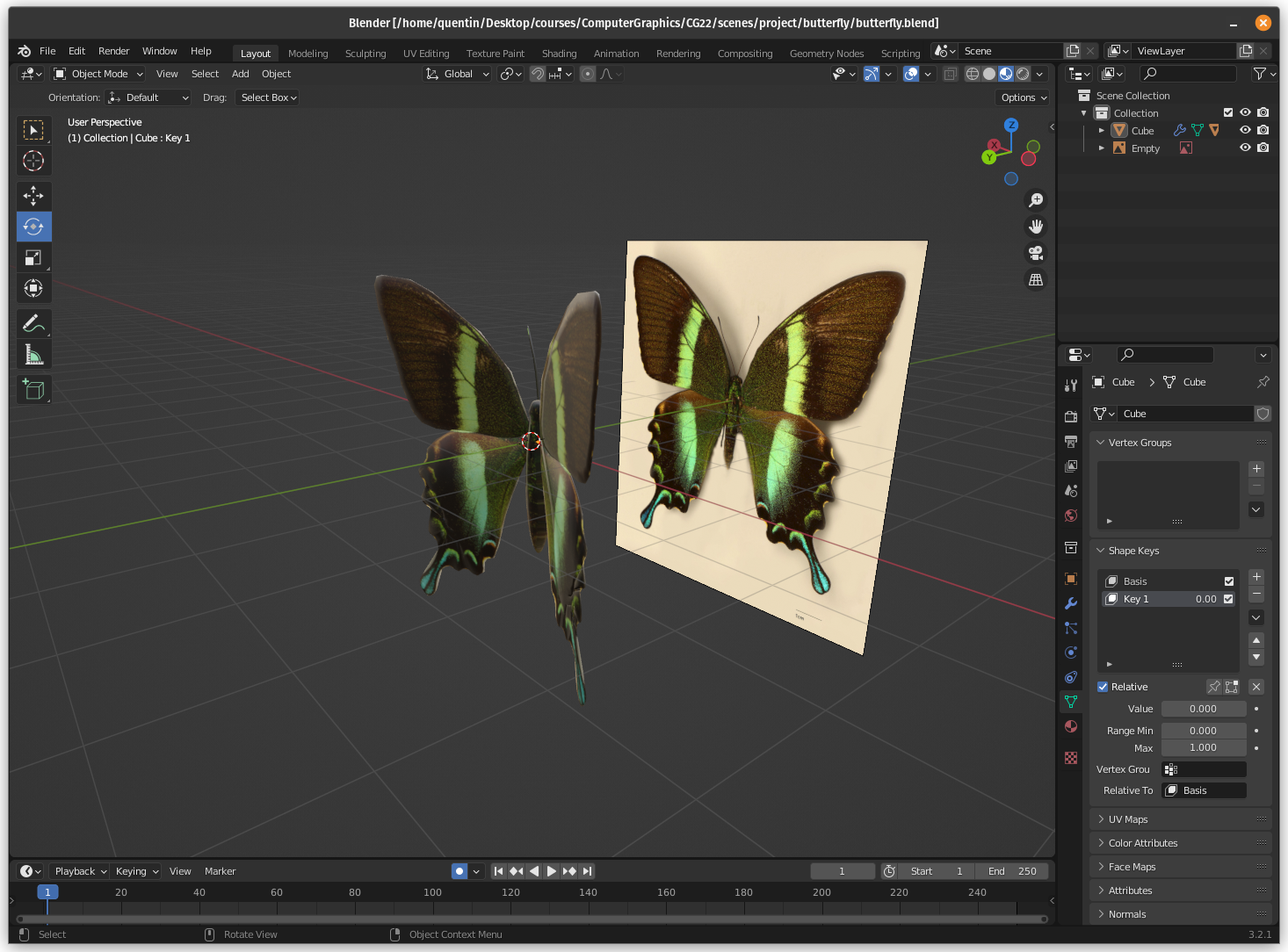Screen dimensions: 1288x952
Task: Hide the Cube object in outliner
Action: [x=1245, y=130]
